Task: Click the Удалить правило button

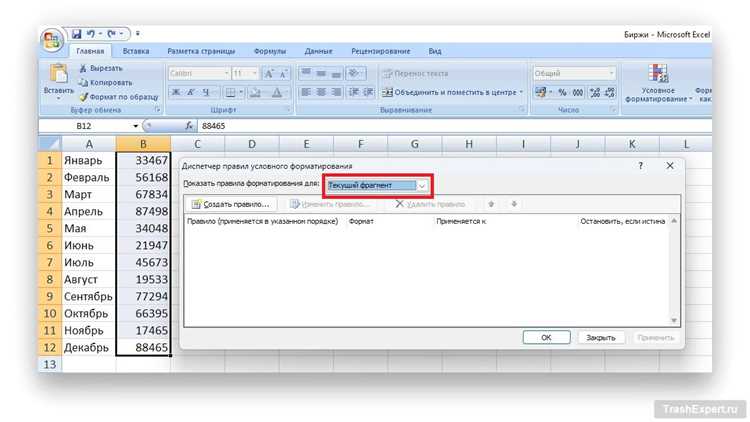Action: (x=430, y=204)
